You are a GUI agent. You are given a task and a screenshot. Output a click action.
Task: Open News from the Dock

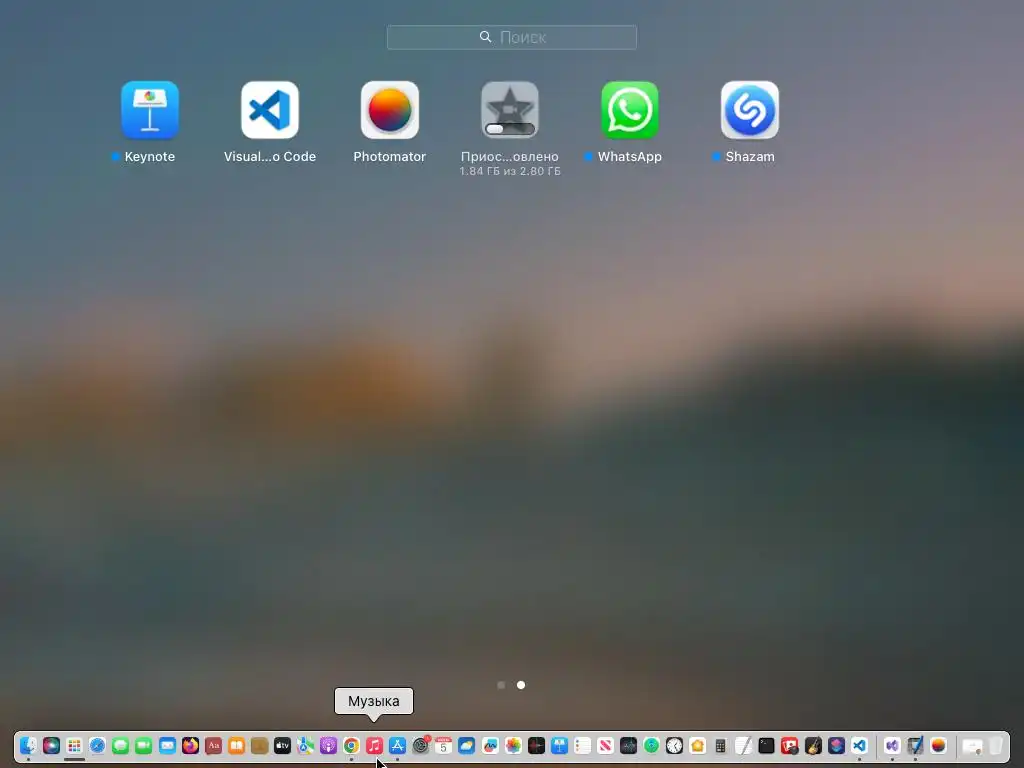tap(605, 745)
